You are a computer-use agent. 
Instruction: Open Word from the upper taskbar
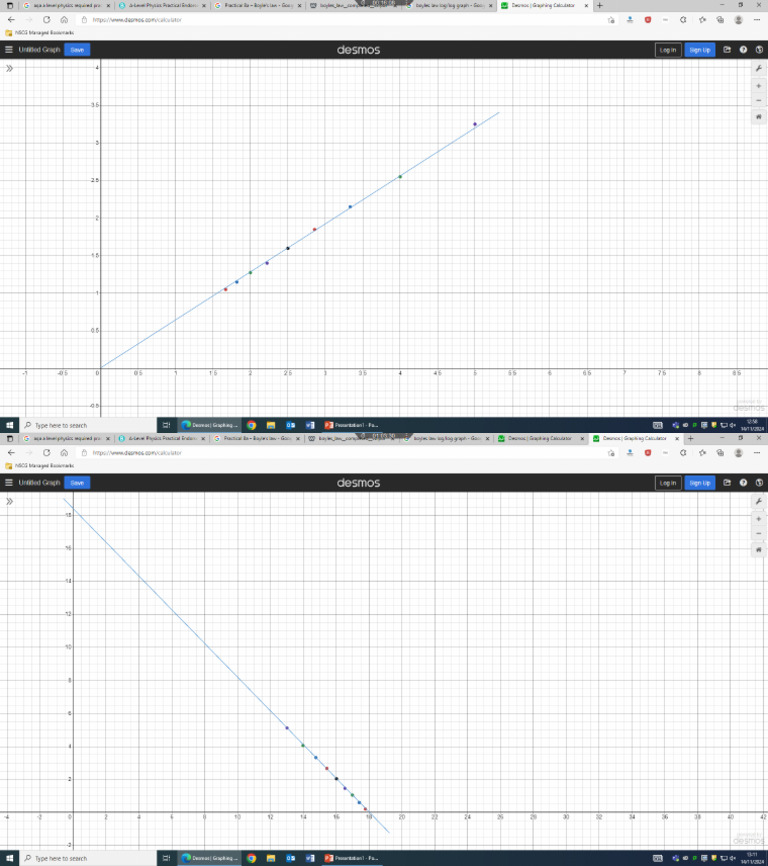[x=310, y=425]
